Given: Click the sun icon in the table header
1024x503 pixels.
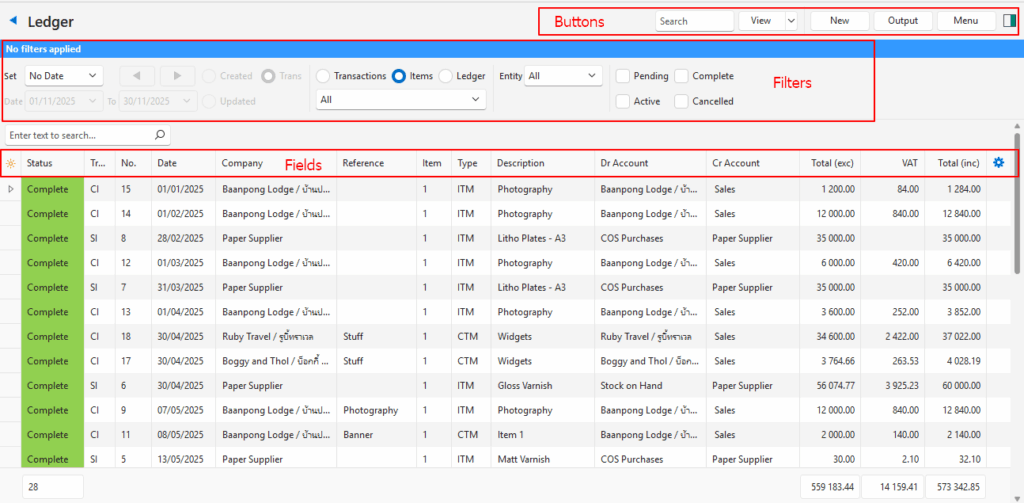Looking at the screenshot, I should click(x=11, y=164).
